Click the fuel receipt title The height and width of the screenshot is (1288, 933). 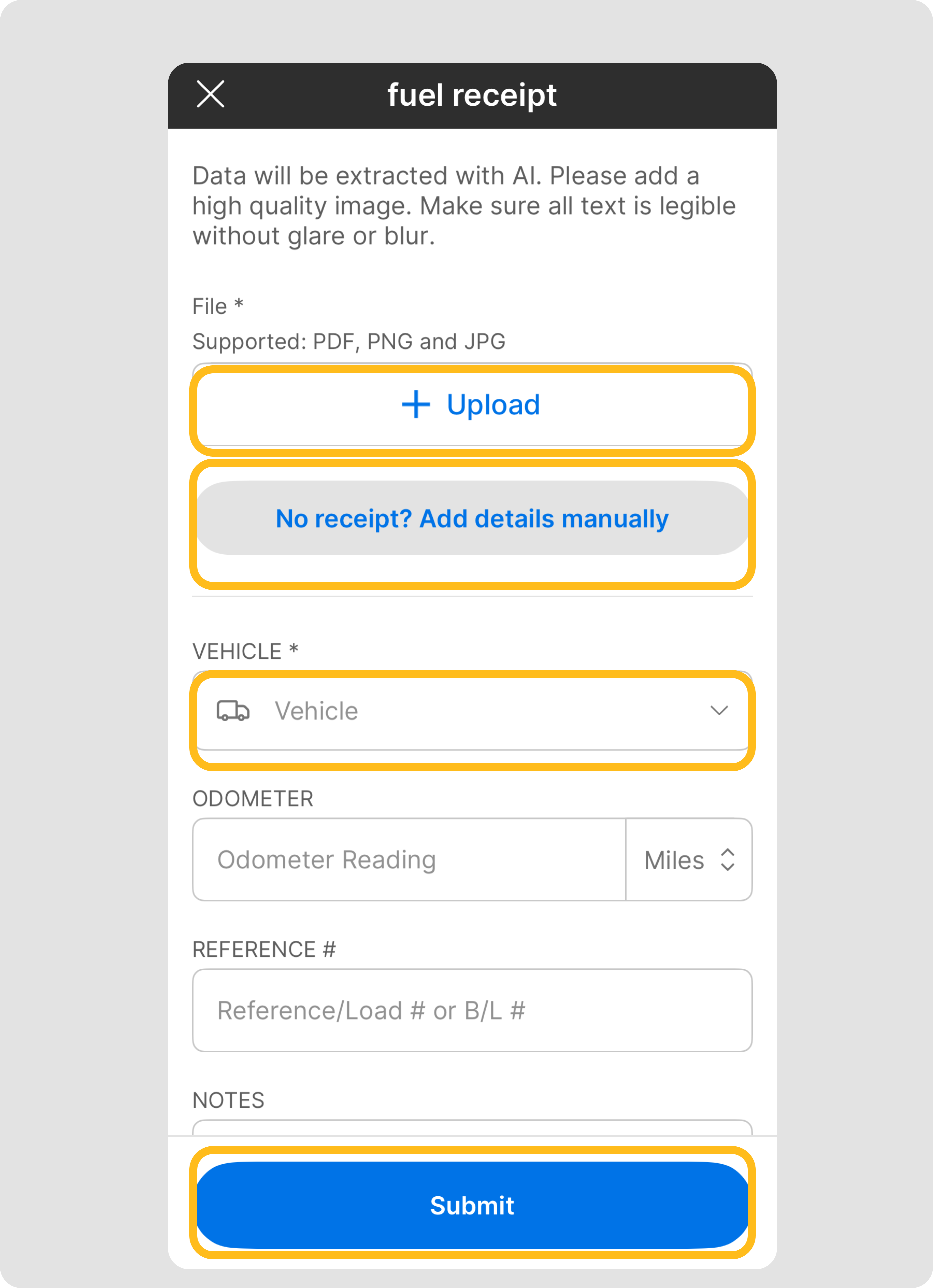tap(472, 95)
